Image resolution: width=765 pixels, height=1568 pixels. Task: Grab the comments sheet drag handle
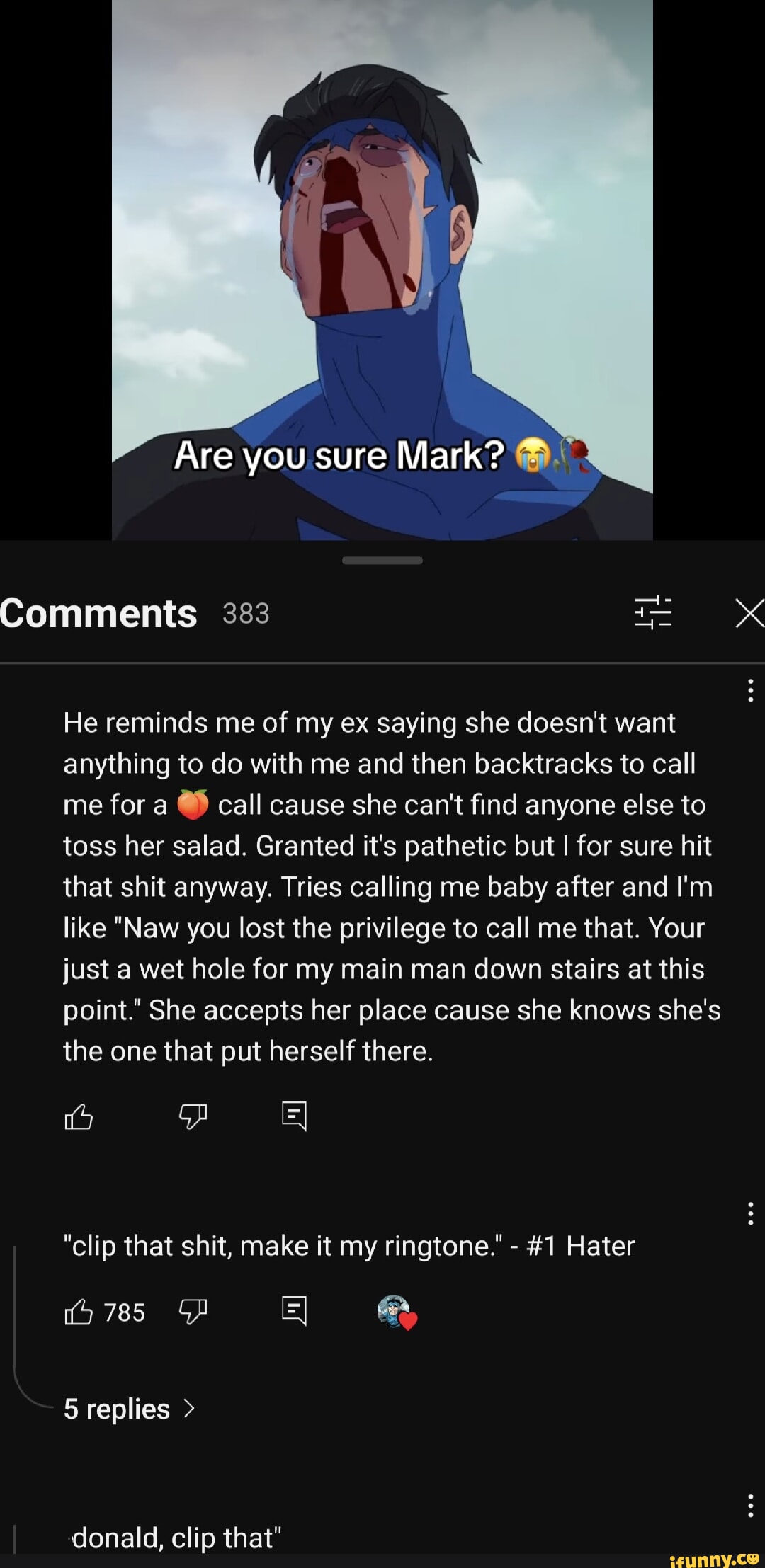coord(382,560)
